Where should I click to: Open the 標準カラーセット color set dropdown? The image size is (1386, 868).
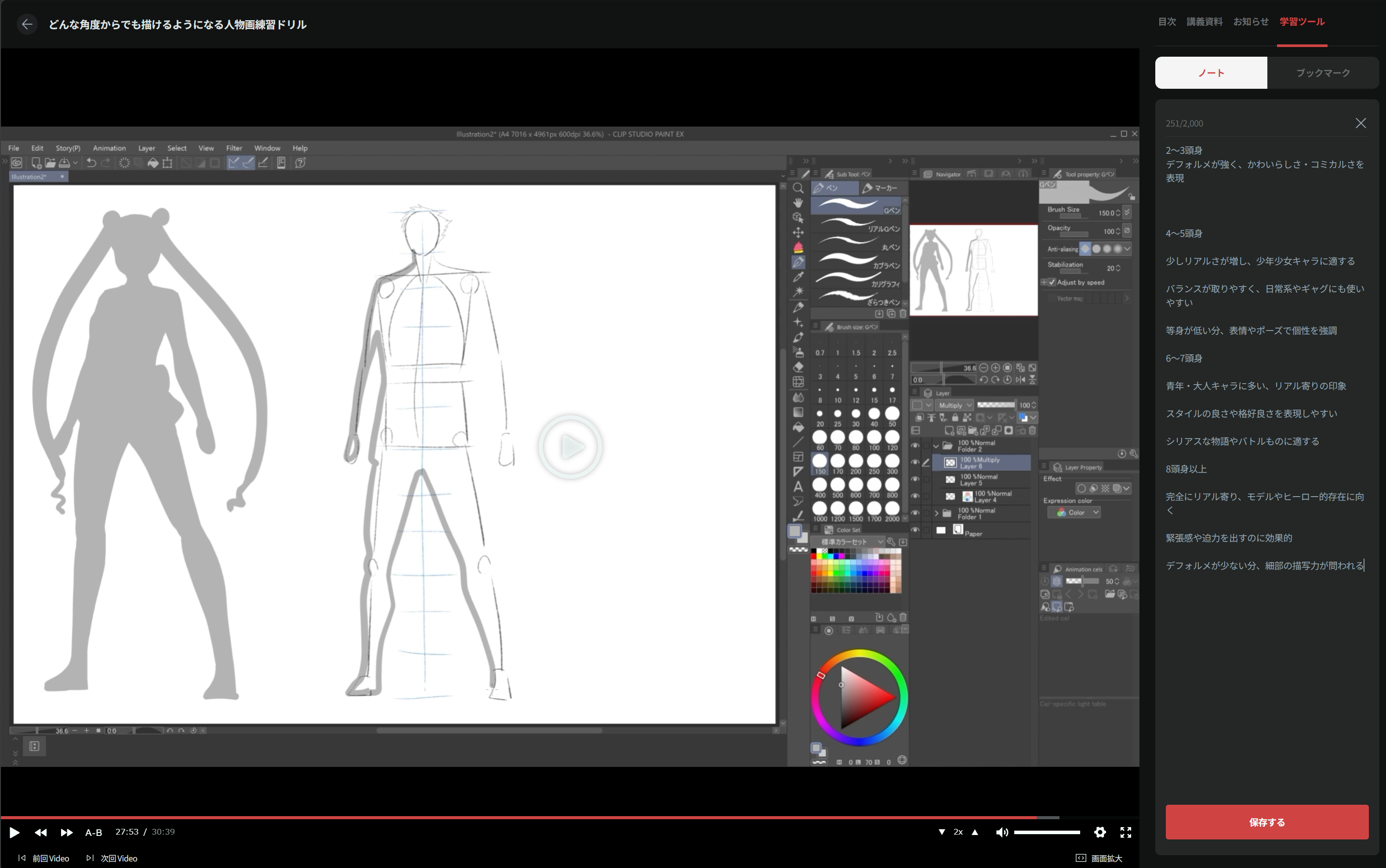tap(848, 541)
